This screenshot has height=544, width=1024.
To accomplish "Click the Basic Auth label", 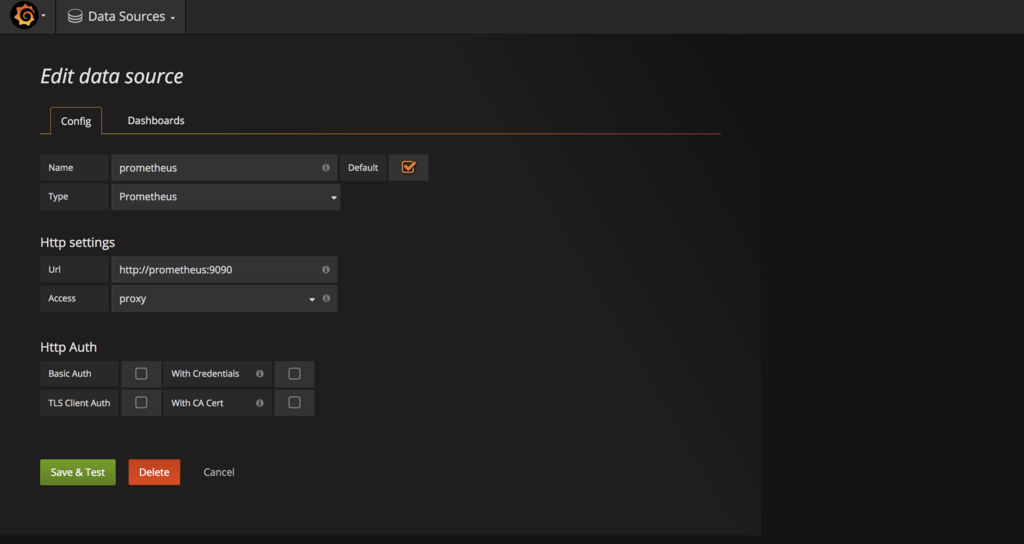I will pos(70,374).
